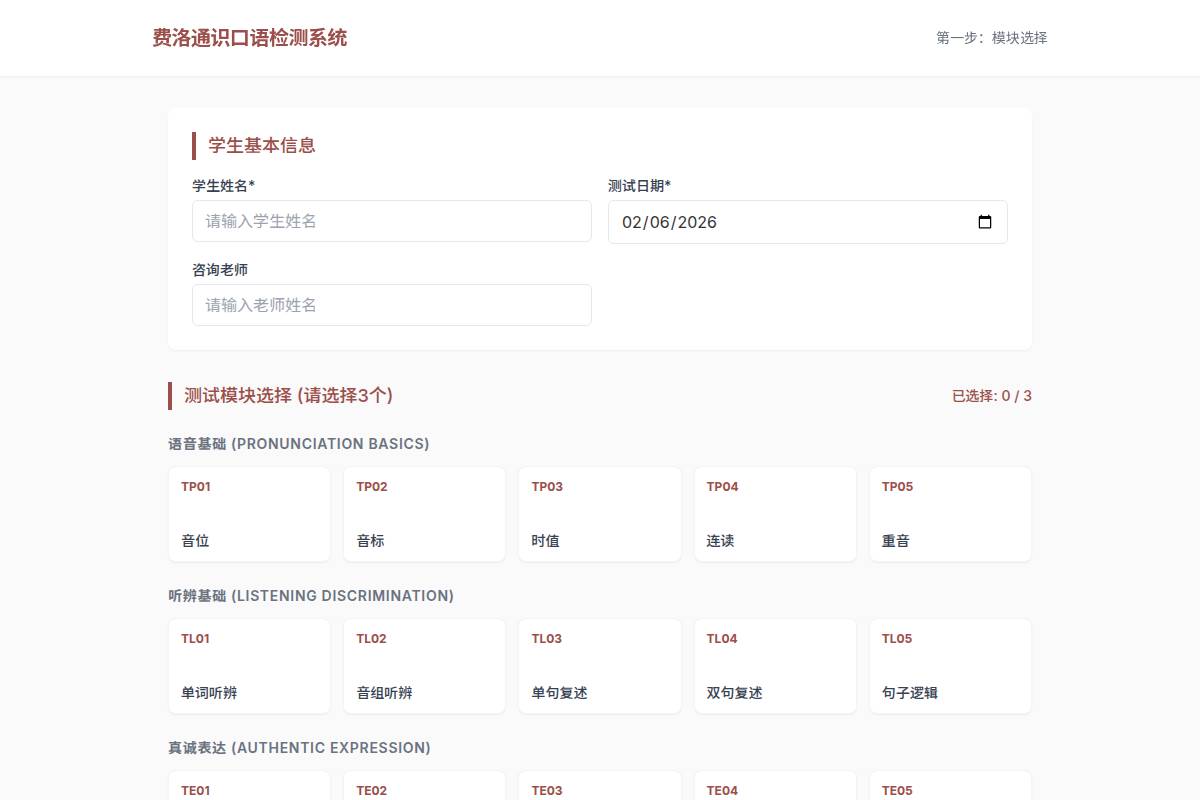Select the TP01 音位 module card

[x=249, y=513]
